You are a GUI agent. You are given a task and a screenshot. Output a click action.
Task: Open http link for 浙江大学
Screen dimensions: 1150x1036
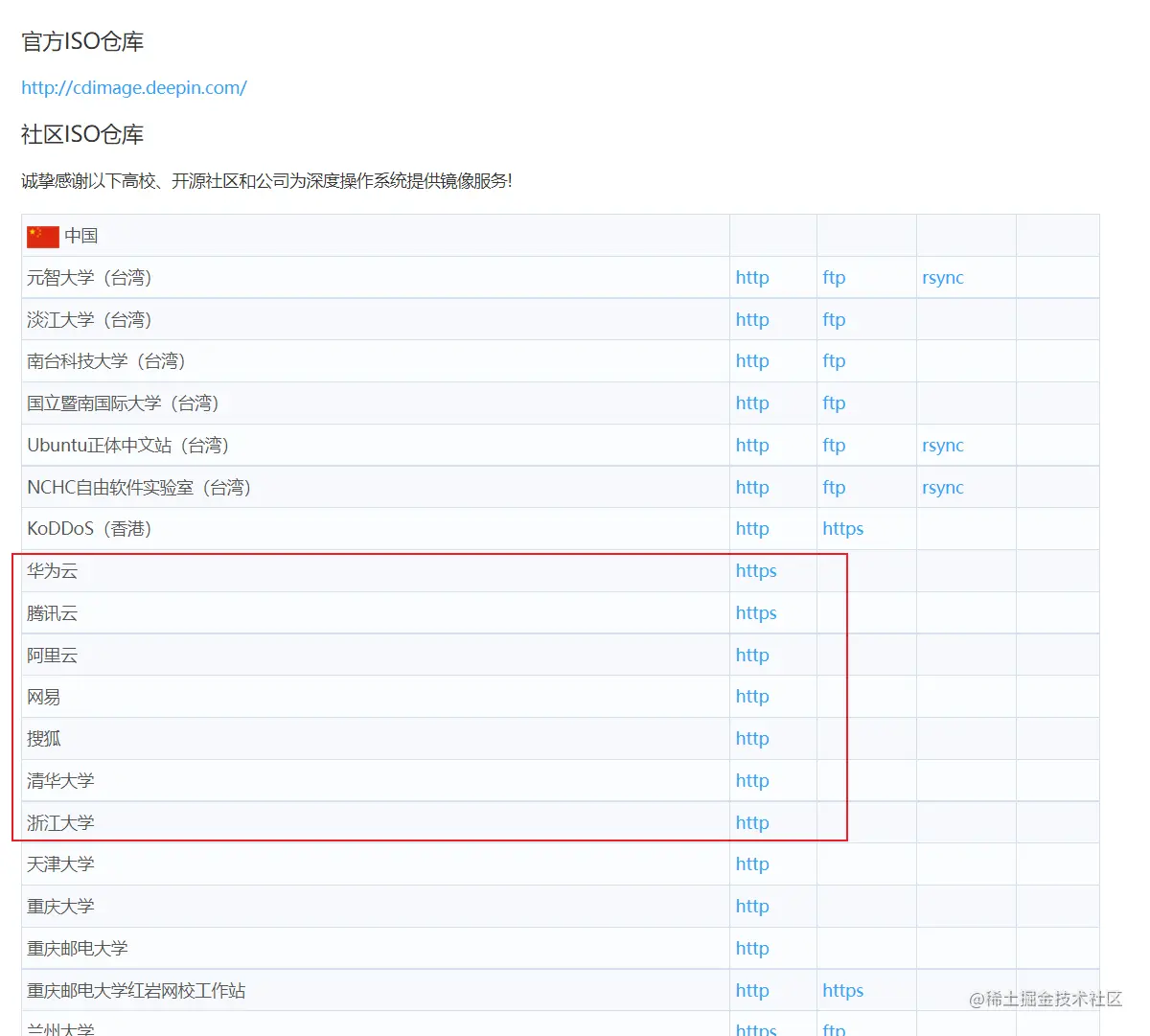[x=752, y=823]
